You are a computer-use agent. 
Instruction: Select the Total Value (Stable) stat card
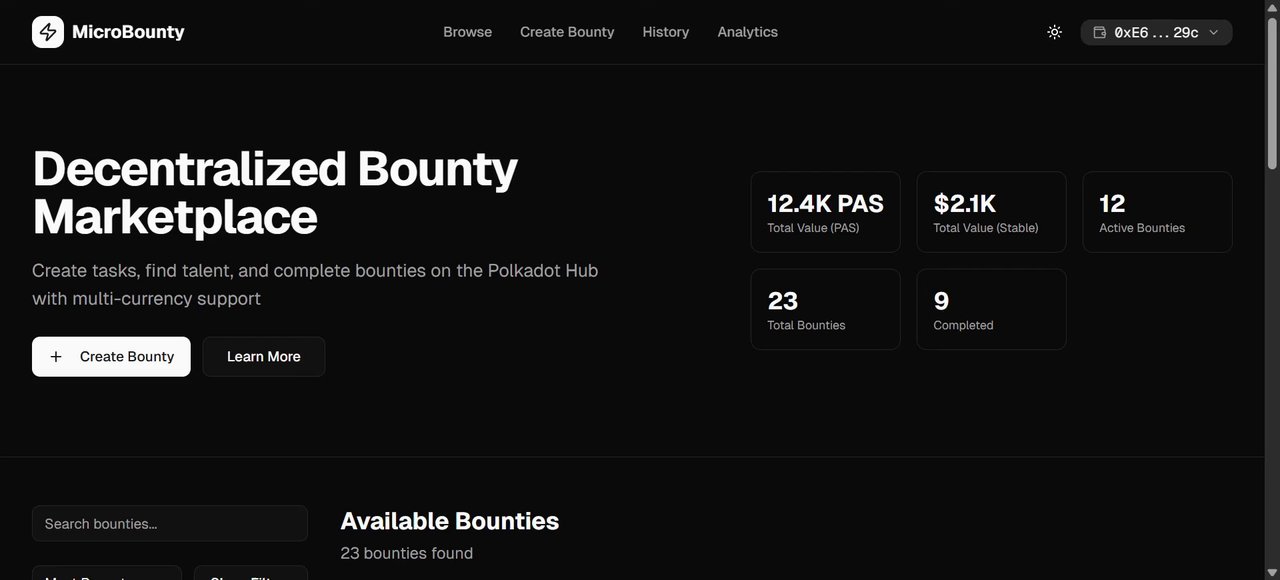point(991,212)
